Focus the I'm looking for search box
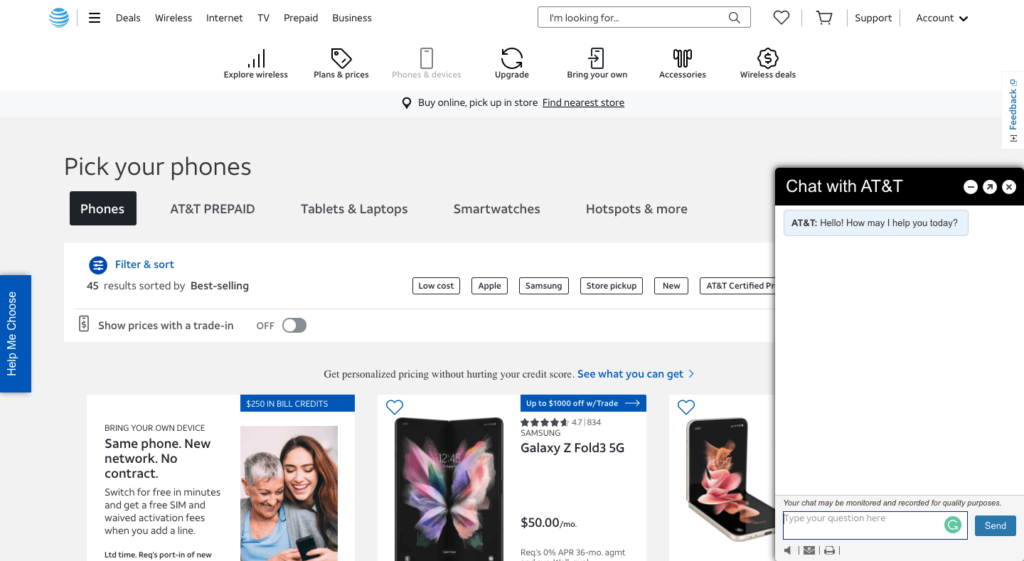Image resolution: width=1024 pixels, height=561 pixels. [x=643, y=18]
